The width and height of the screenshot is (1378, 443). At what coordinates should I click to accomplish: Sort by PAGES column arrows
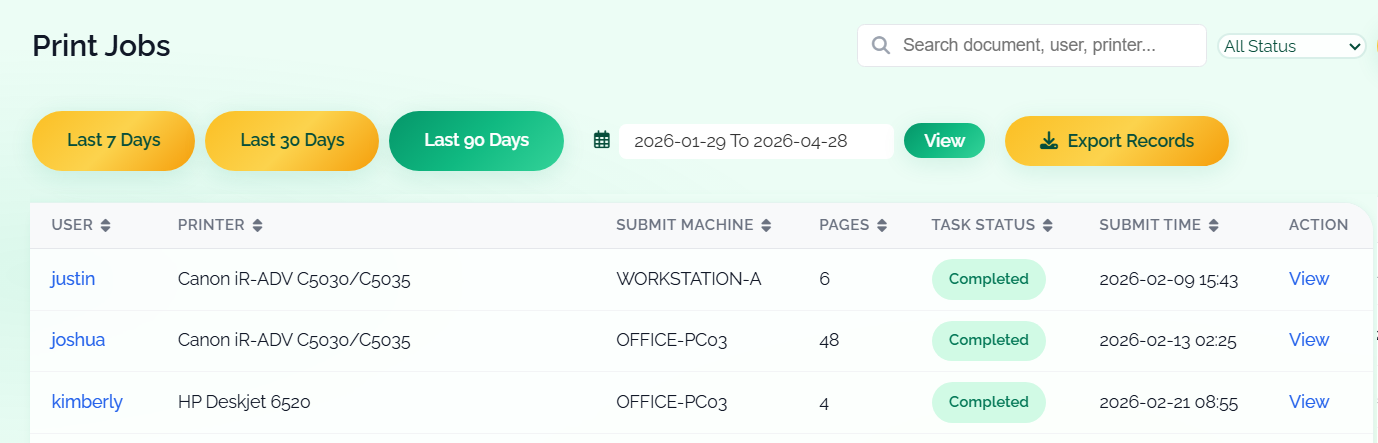[882, 226]
